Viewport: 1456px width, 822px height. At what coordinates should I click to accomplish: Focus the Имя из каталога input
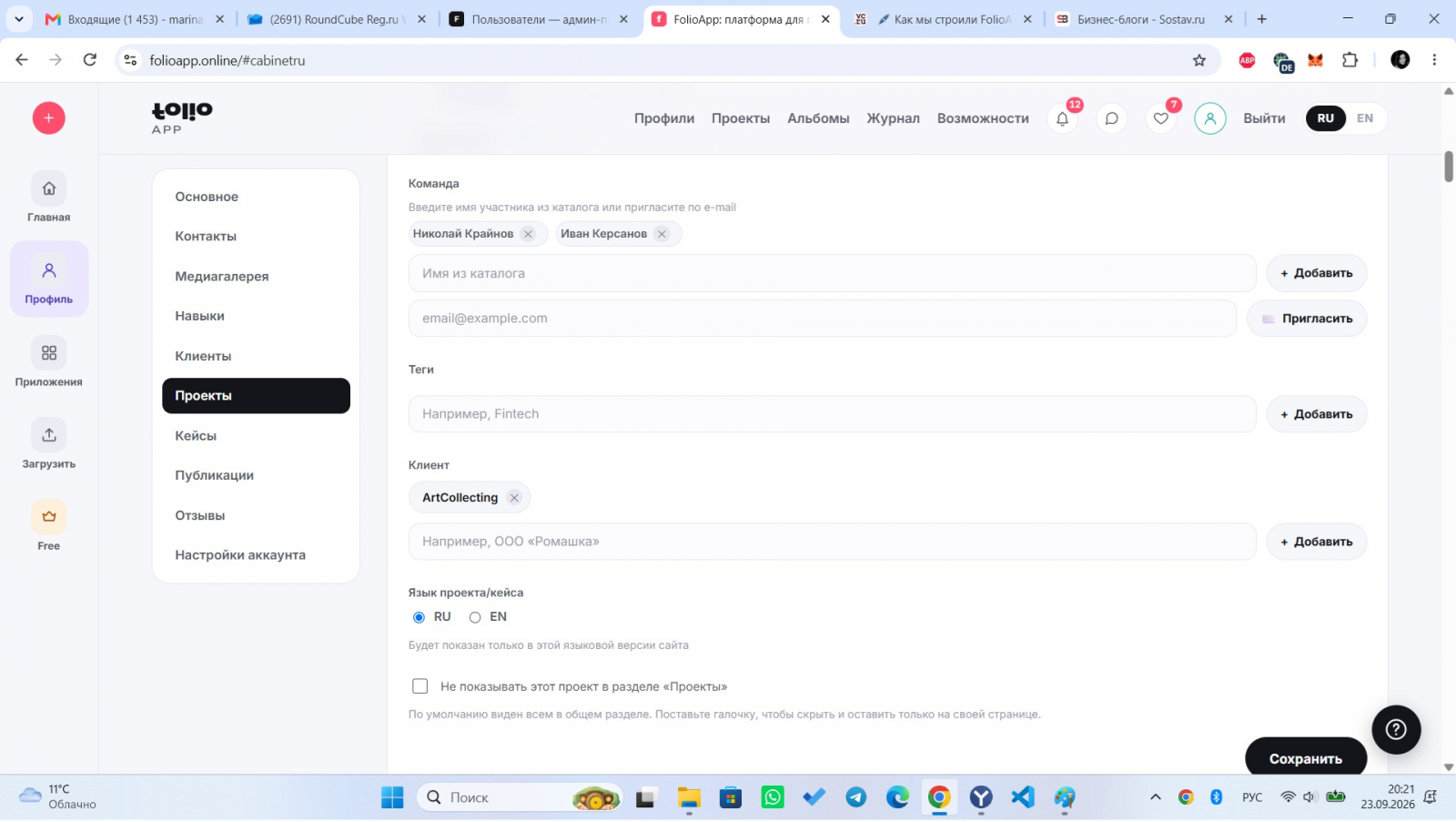click(833, 273)
